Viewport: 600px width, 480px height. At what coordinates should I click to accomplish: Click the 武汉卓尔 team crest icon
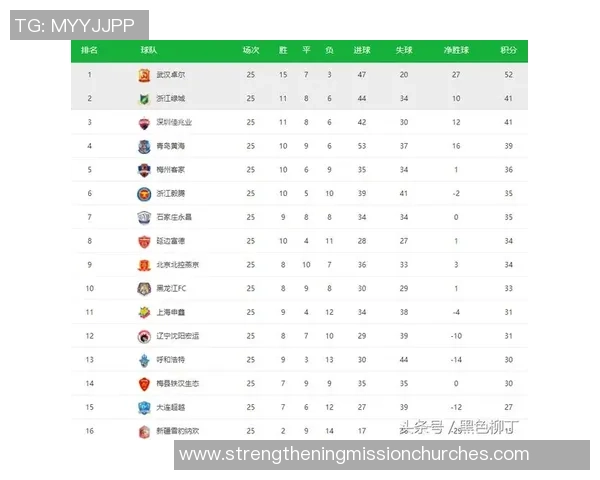click(144, 75)
